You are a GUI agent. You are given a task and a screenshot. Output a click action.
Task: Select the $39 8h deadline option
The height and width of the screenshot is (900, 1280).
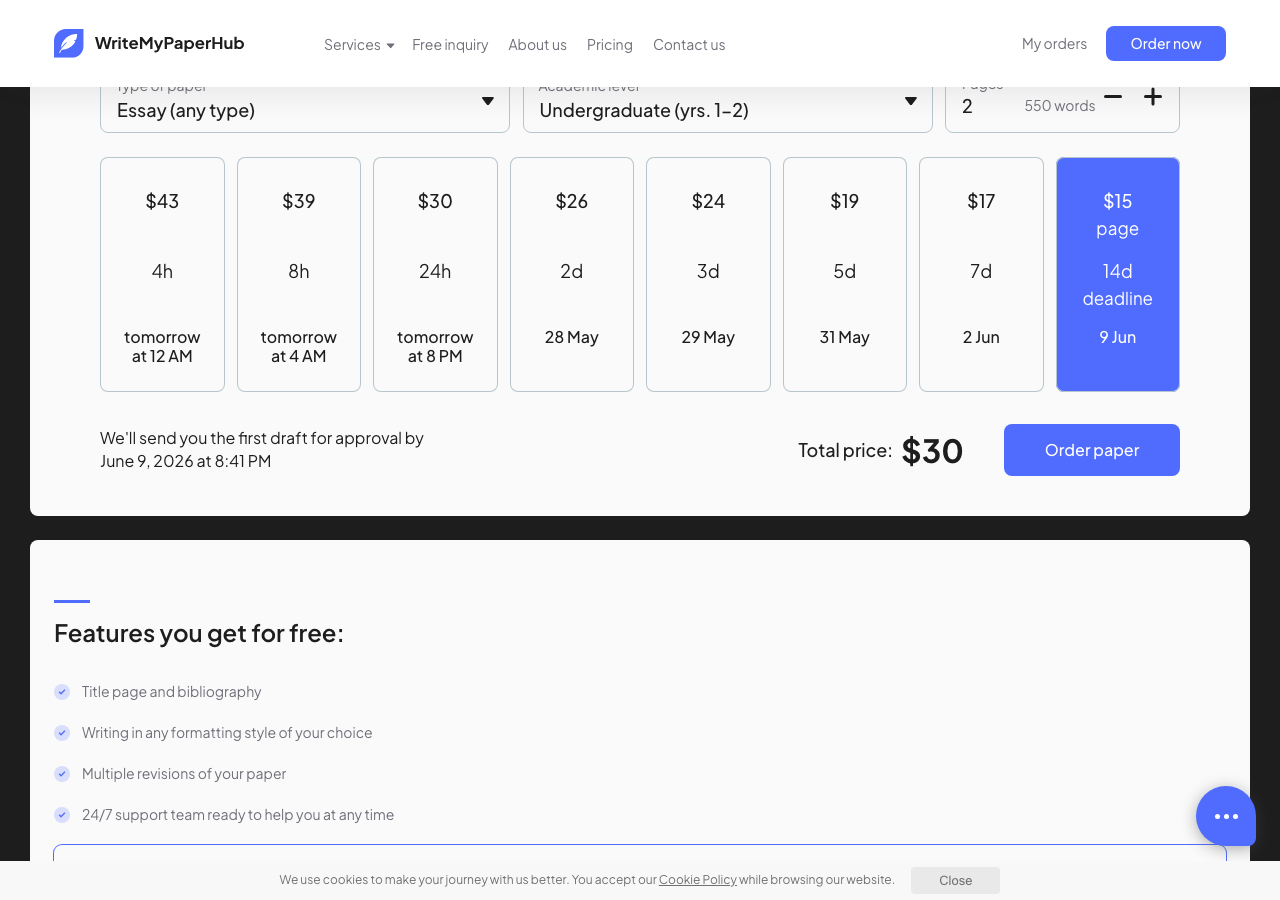[299, 274]
